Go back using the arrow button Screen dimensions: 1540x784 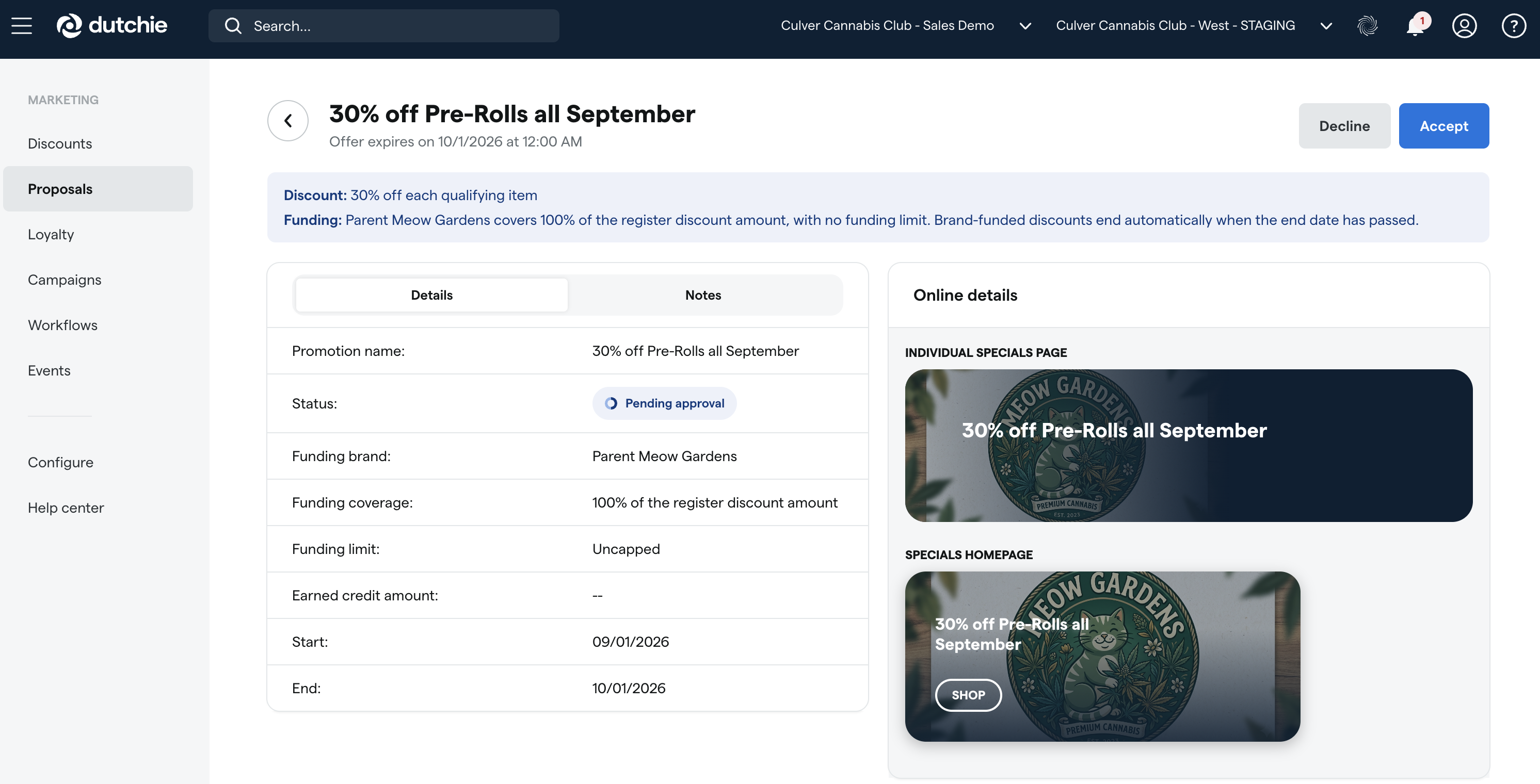pos(288,121)
